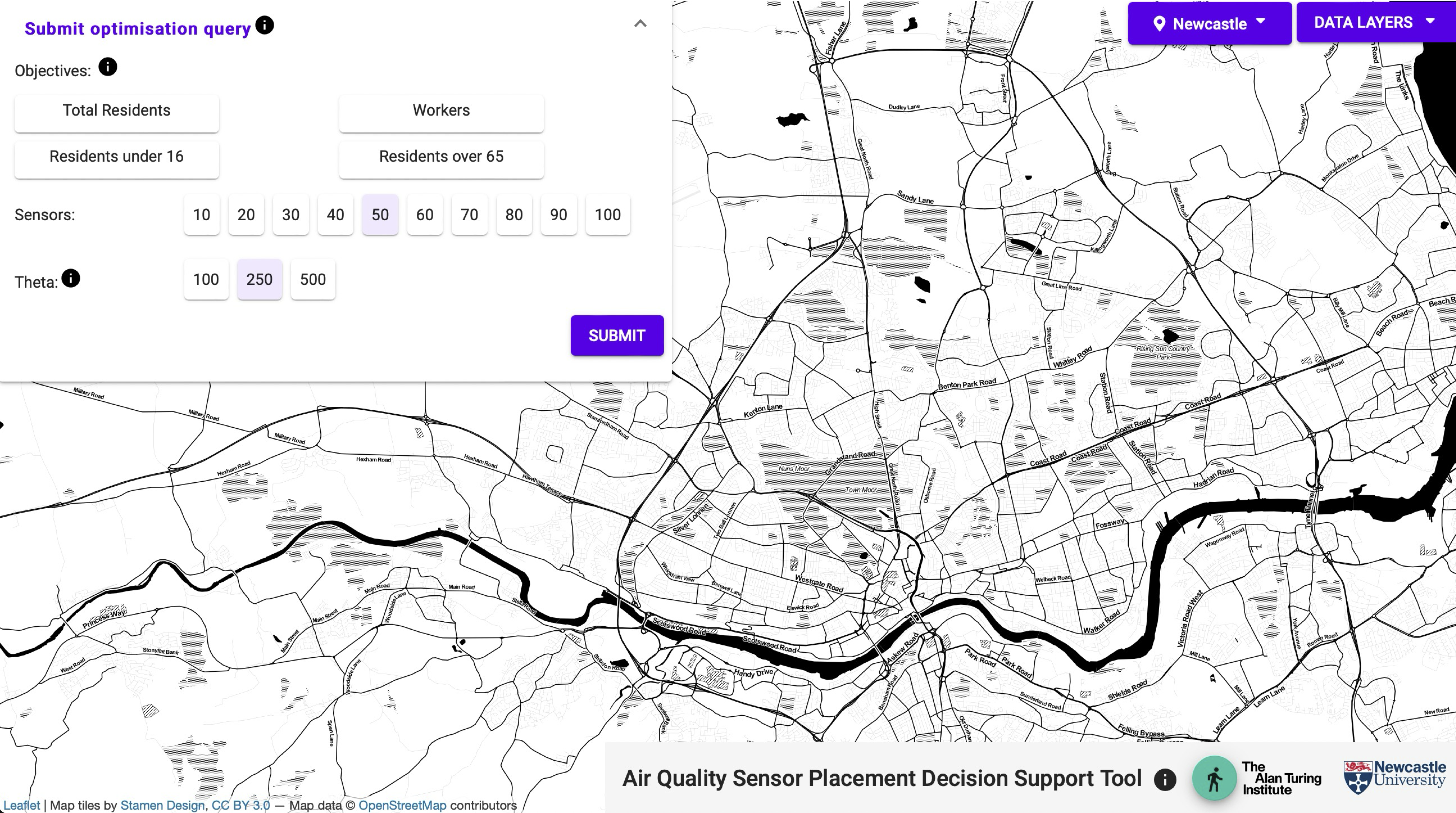The height and width of the screenshot is (813, 1456).
Task: Click location pin icon in Newcastle button
Action: (1159, 24)
